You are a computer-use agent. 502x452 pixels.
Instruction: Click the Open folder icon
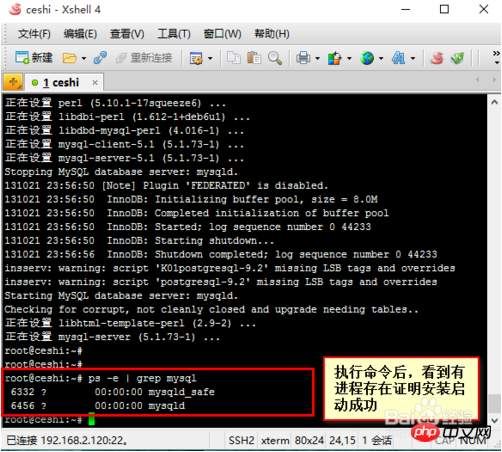pyautogui.click(x=69, y=58)
